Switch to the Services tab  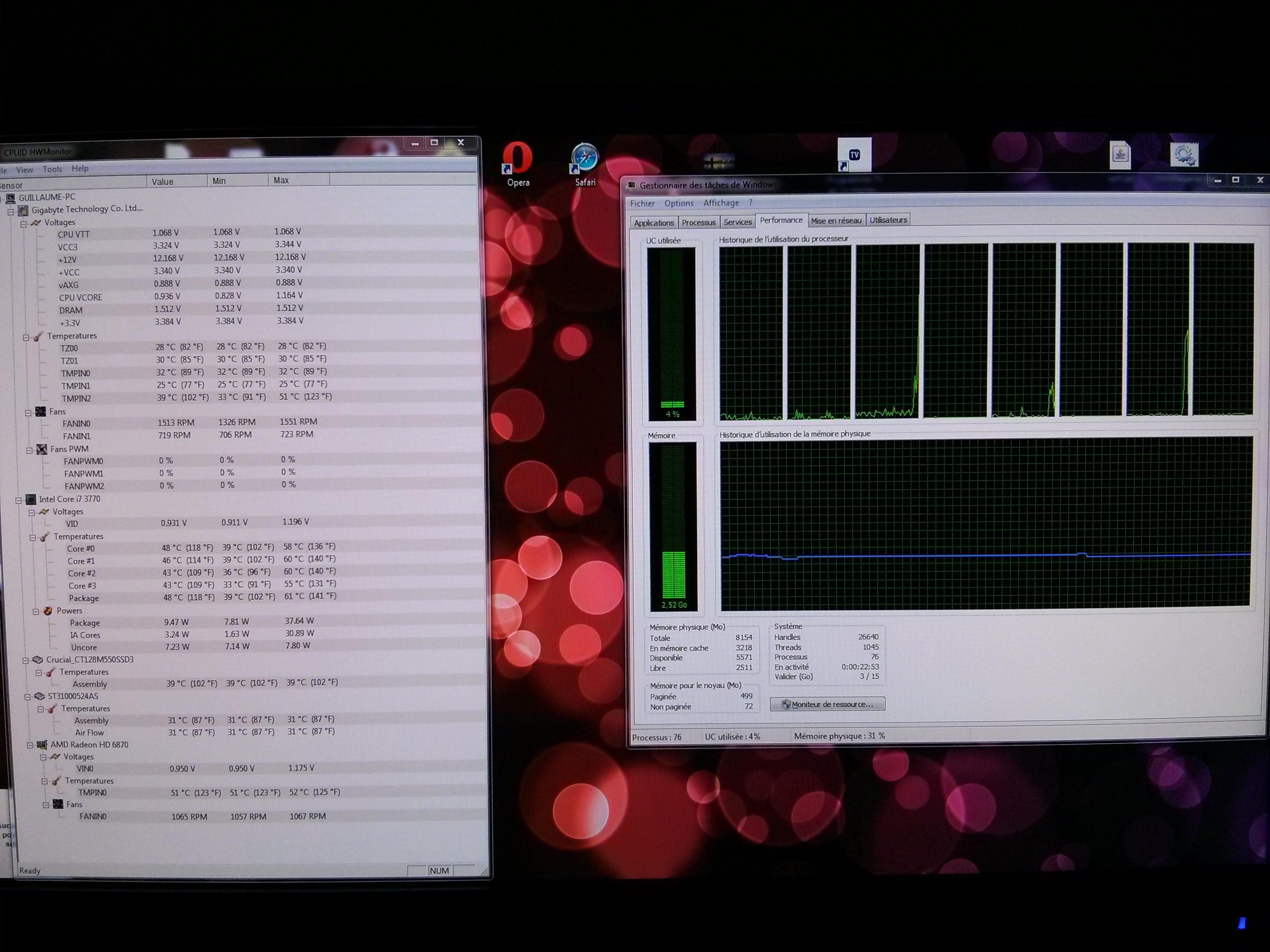(738, 222)
